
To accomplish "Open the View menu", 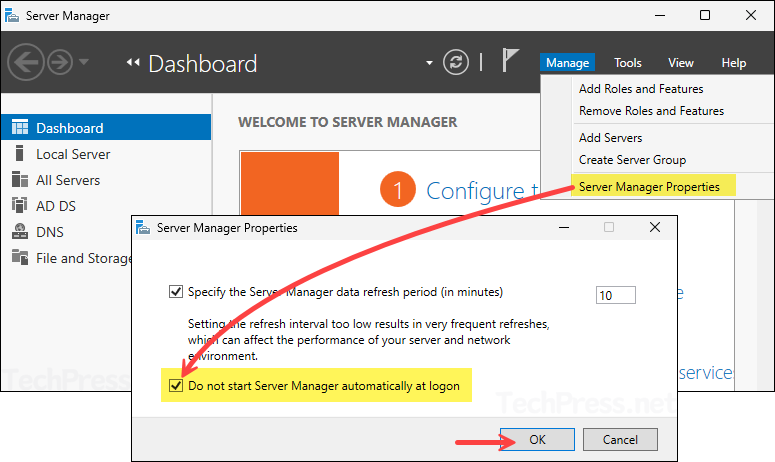I will tap(681, 63).
